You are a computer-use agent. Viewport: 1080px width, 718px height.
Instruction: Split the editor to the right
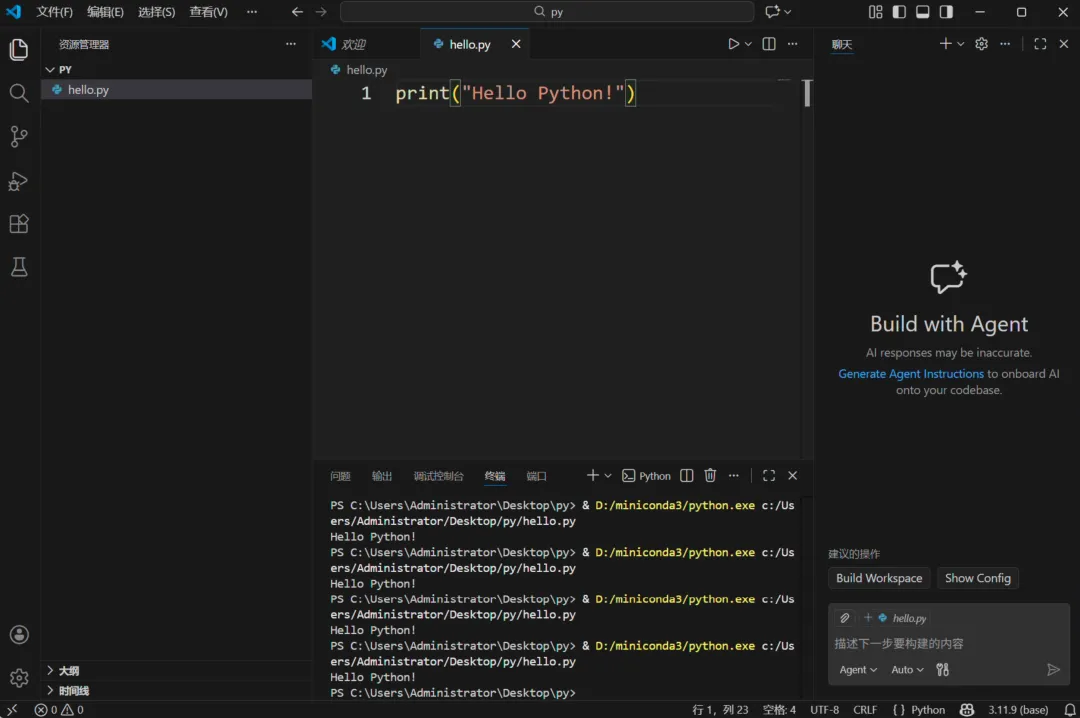(x=769, y=44)
